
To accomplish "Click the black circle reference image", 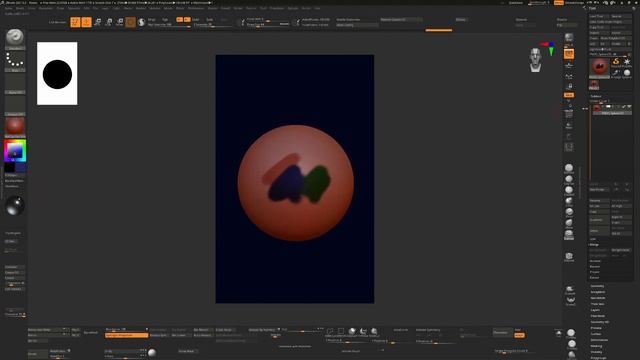I will point(57,74).
